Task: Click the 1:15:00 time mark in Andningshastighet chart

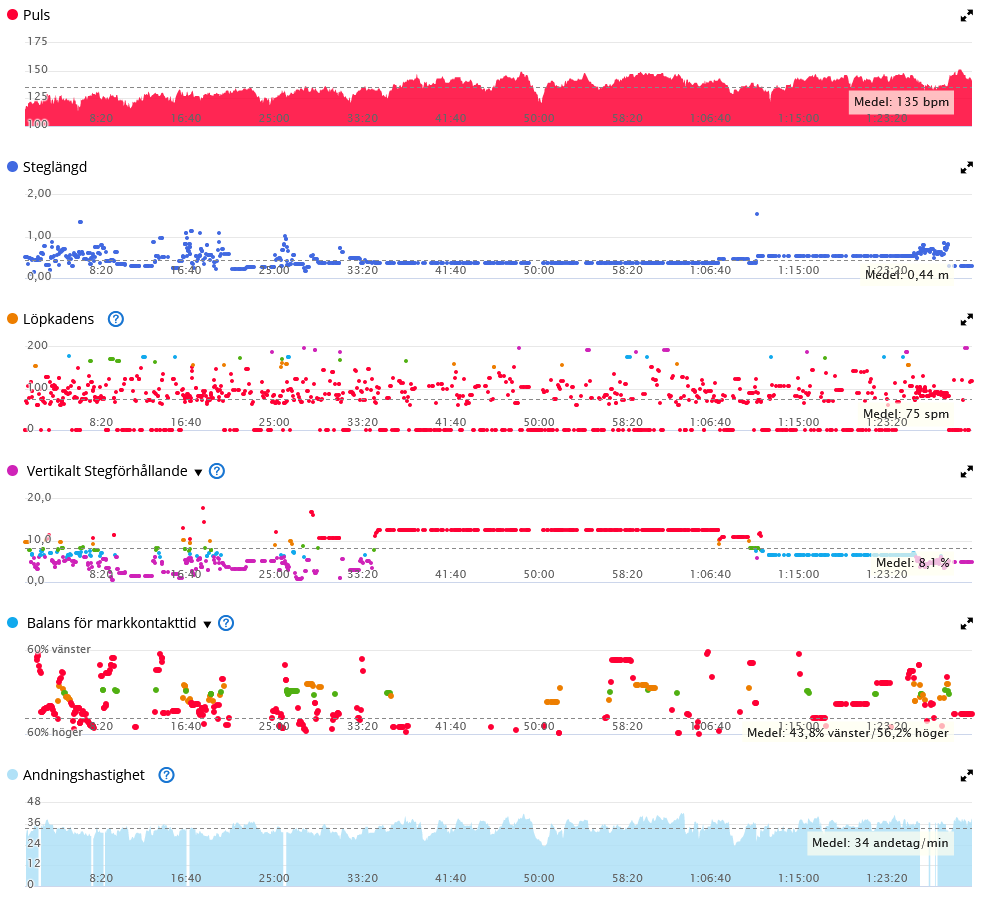Action: (799, 878)
